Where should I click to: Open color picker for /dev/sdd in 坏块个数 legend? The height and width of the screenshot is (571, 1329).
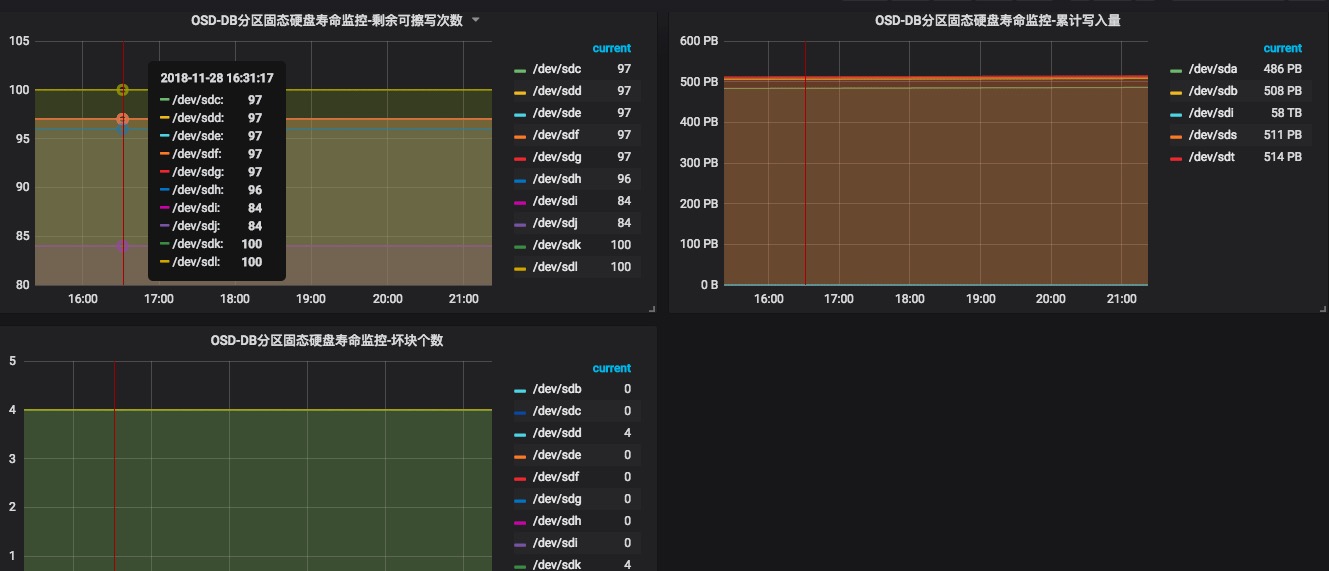(520, 434)
